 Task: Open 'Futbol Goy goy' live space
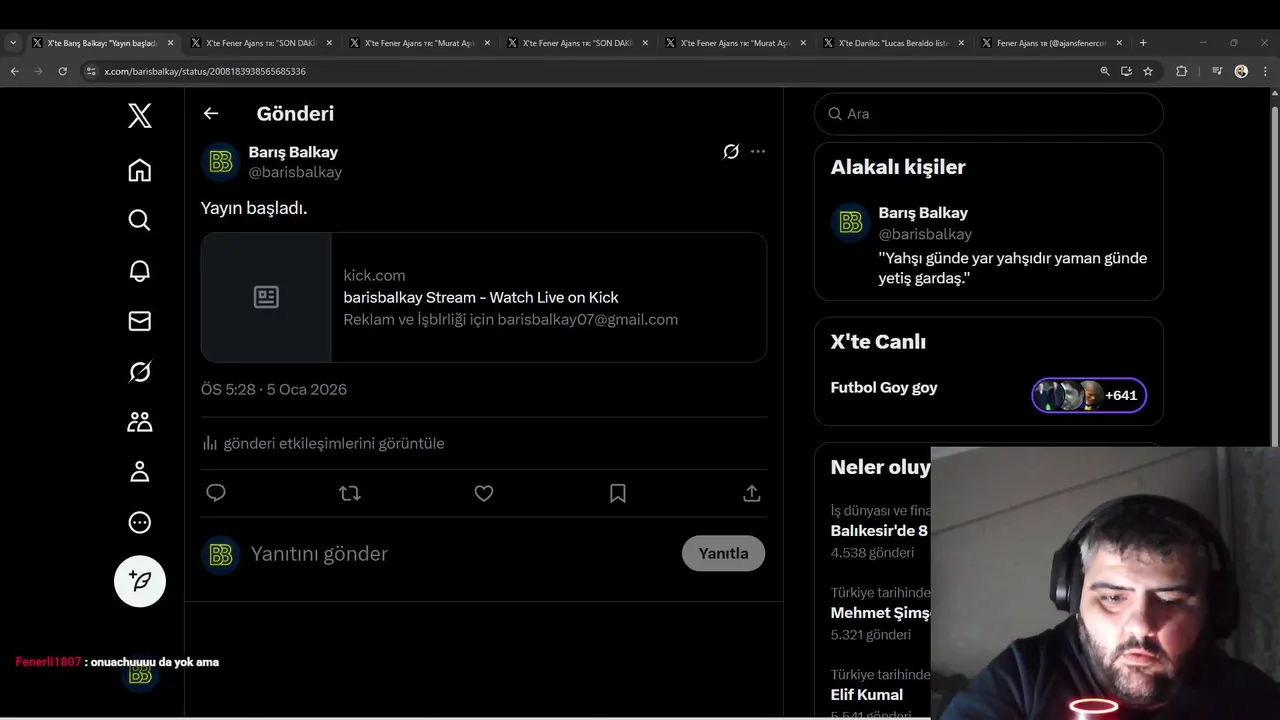[884, 388]
